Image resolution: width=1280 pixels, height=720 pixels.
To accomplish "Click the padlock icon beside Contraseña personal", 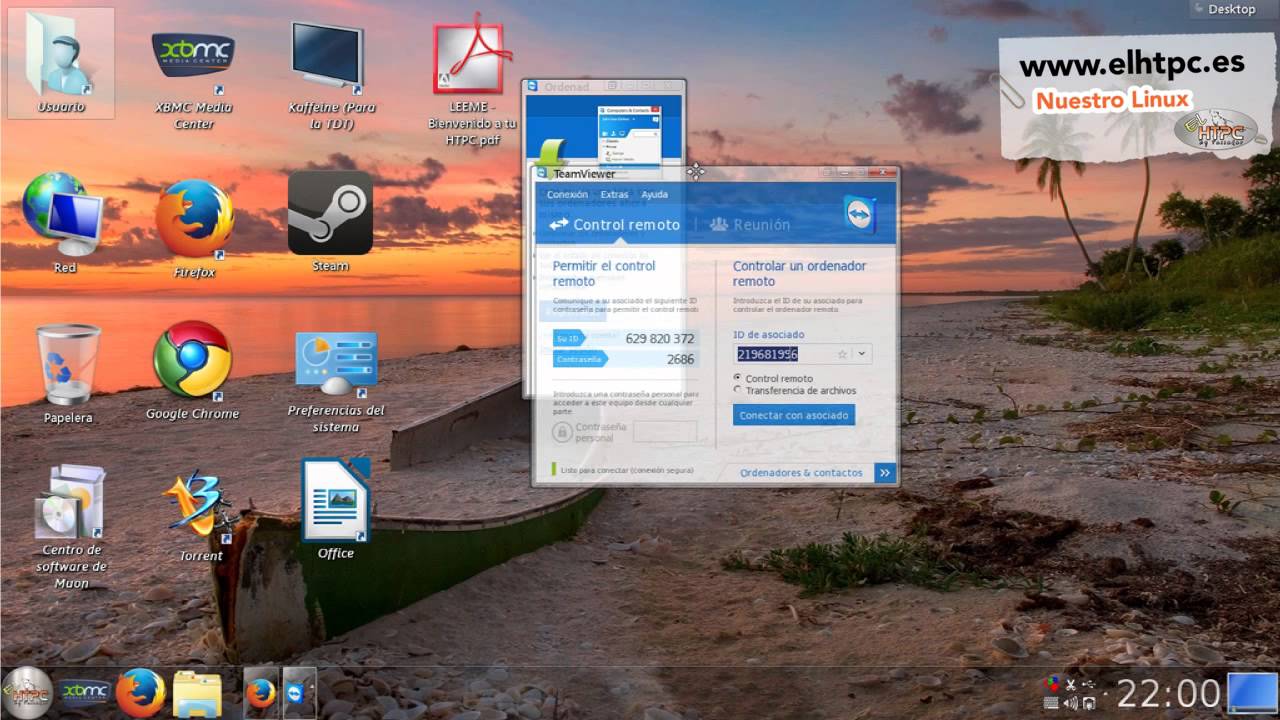I will [562, 432].
